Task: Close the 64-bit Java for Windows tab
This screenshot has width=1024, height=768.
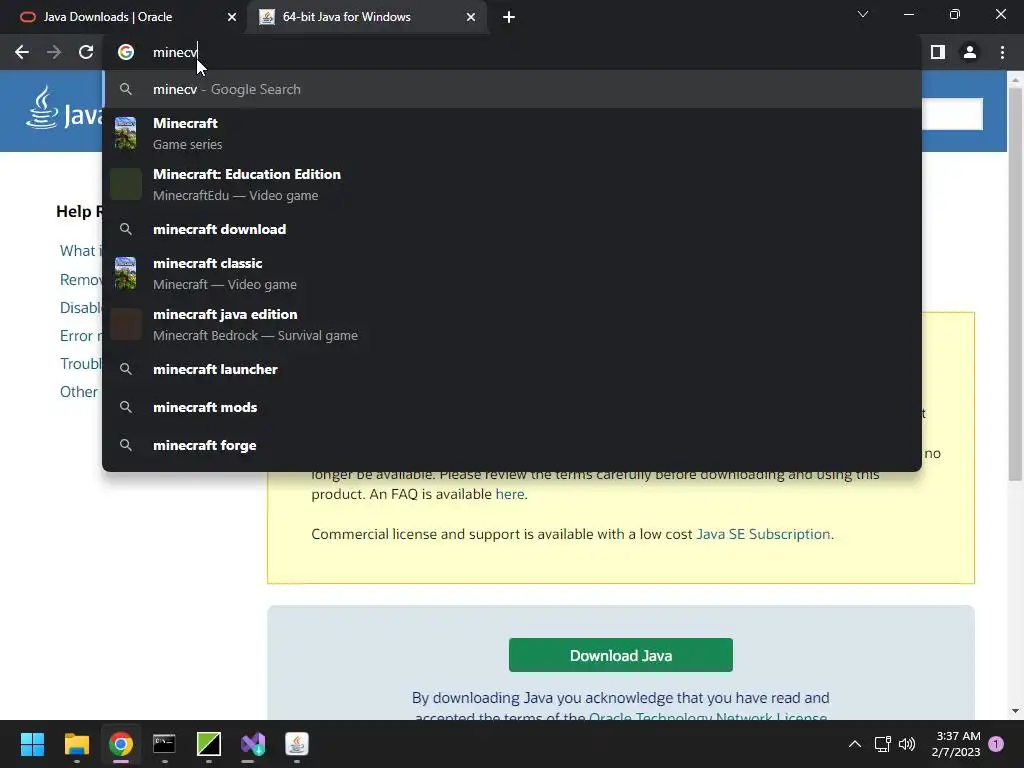Action: [471, 17]
